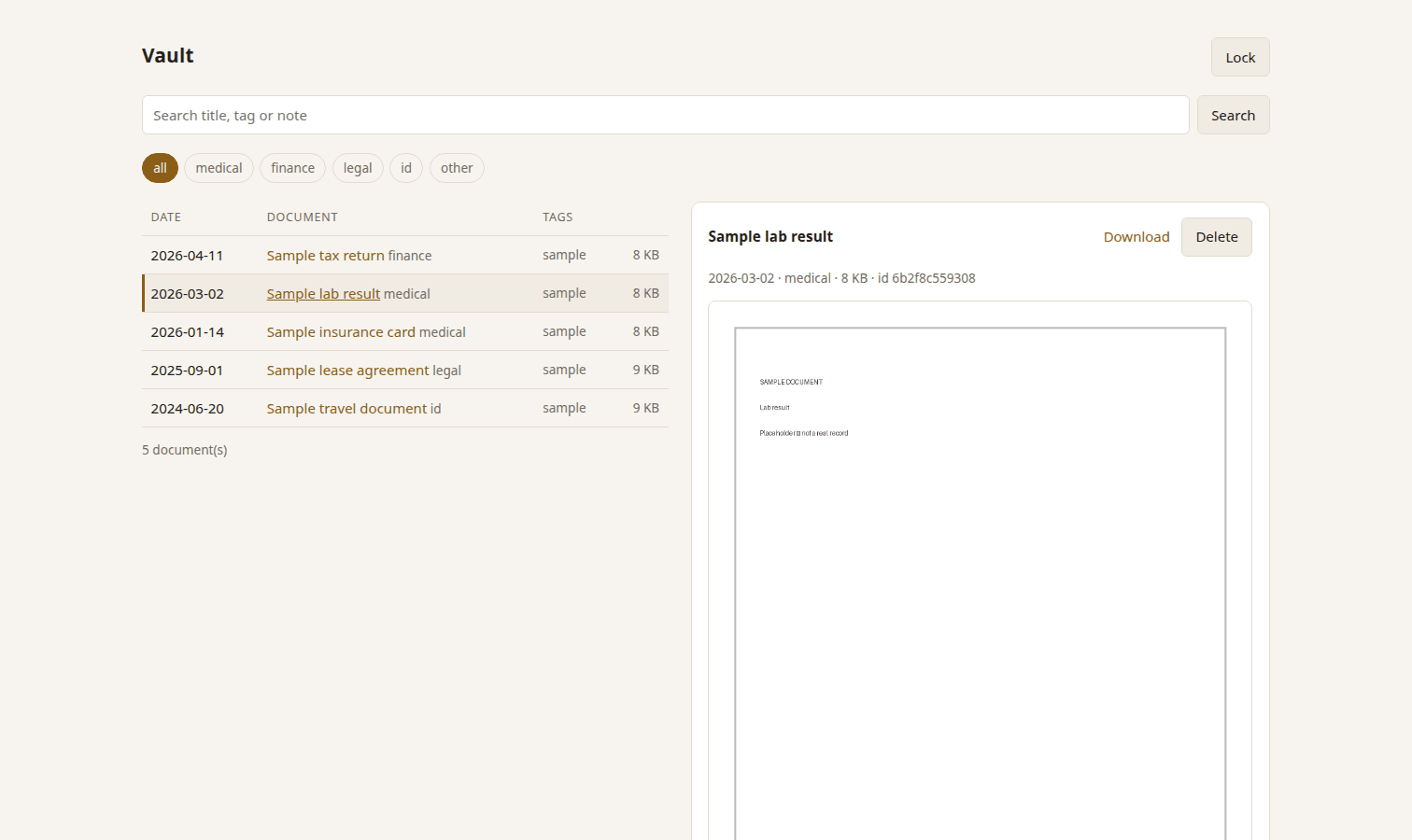Click the detail title 'Sample lab result'
1412x840 pixels.
770,237
